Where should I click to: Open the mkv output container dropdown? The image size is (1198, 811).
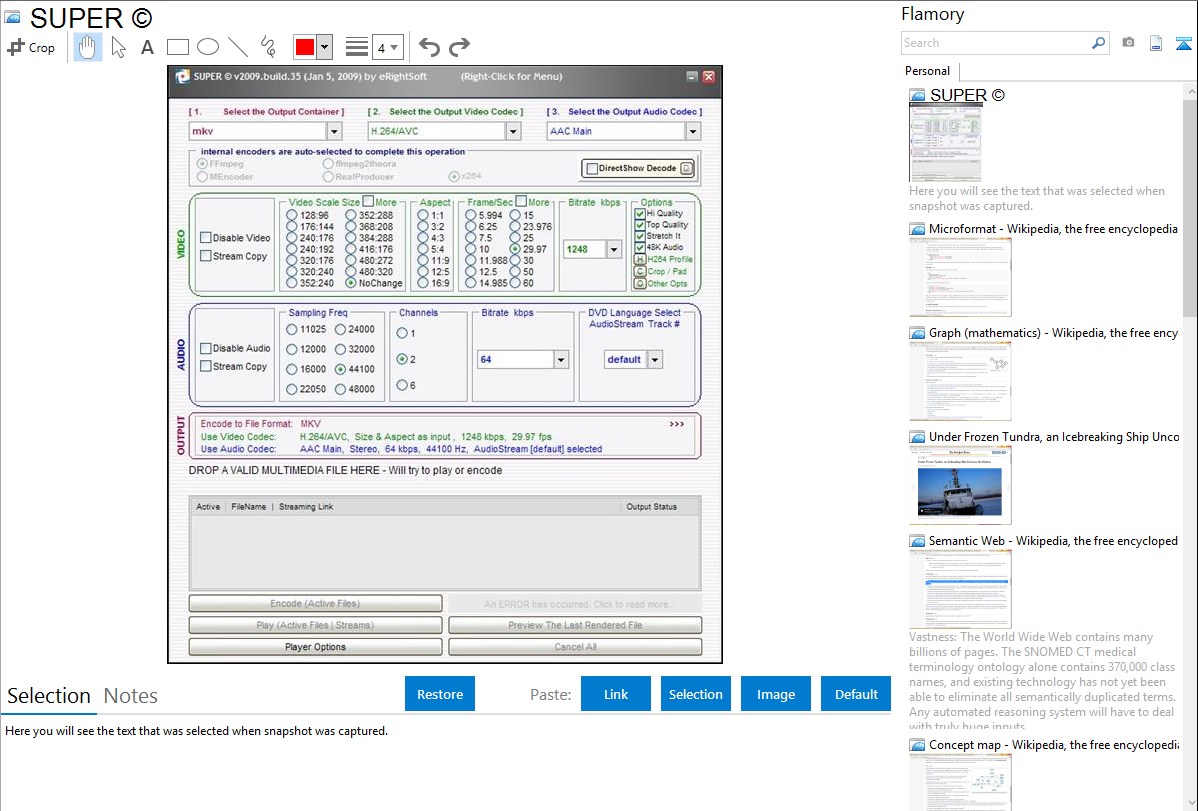[x=333, y=131]
